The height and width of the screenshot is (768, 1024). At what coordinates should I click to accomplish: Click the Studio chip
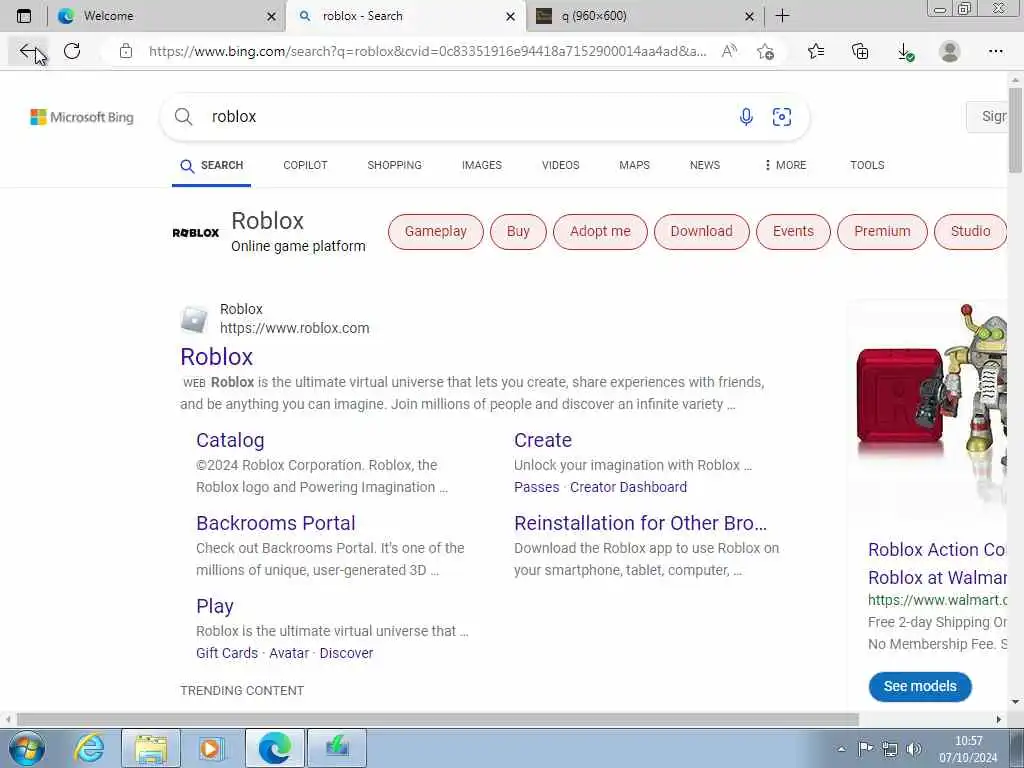[x=970, y=232]
